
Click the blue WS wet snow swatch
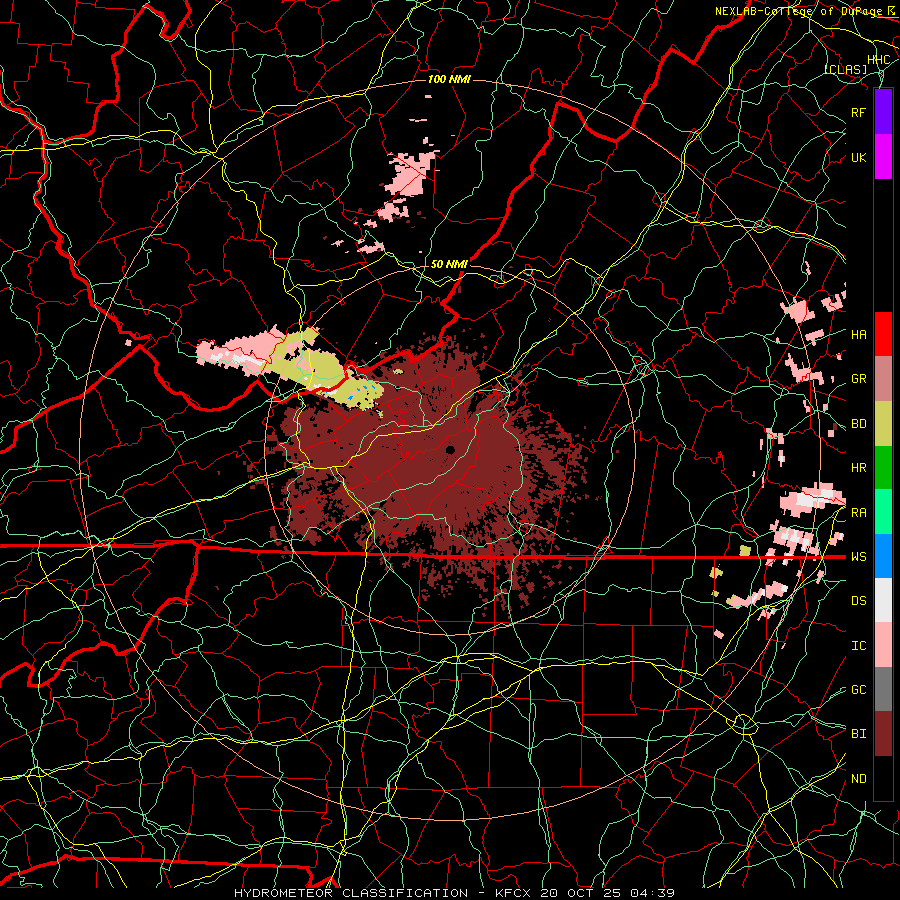pos(883,556)
